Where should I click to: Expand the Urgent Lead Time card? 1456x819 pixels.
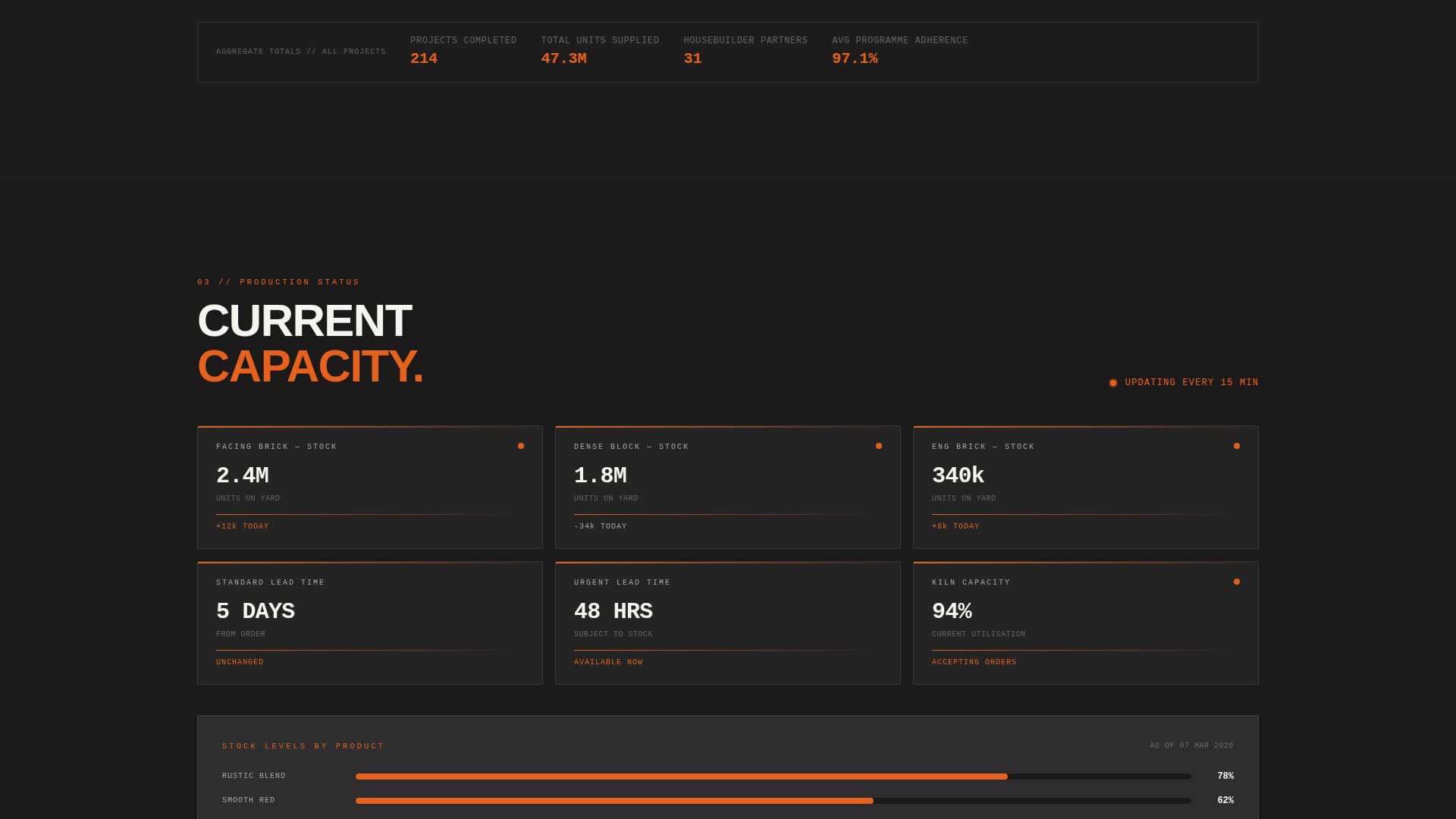pyautogui.click(x=727, y=622)
